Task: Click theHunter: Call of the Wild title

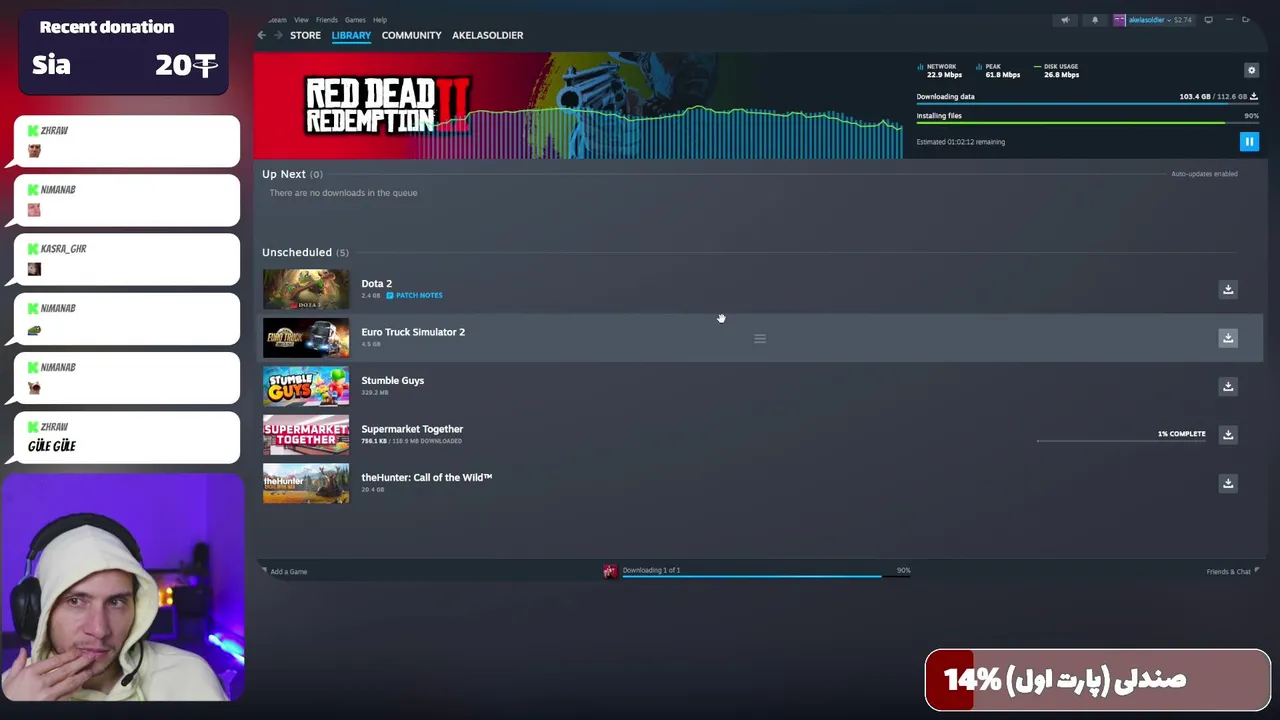Action: 426,478
